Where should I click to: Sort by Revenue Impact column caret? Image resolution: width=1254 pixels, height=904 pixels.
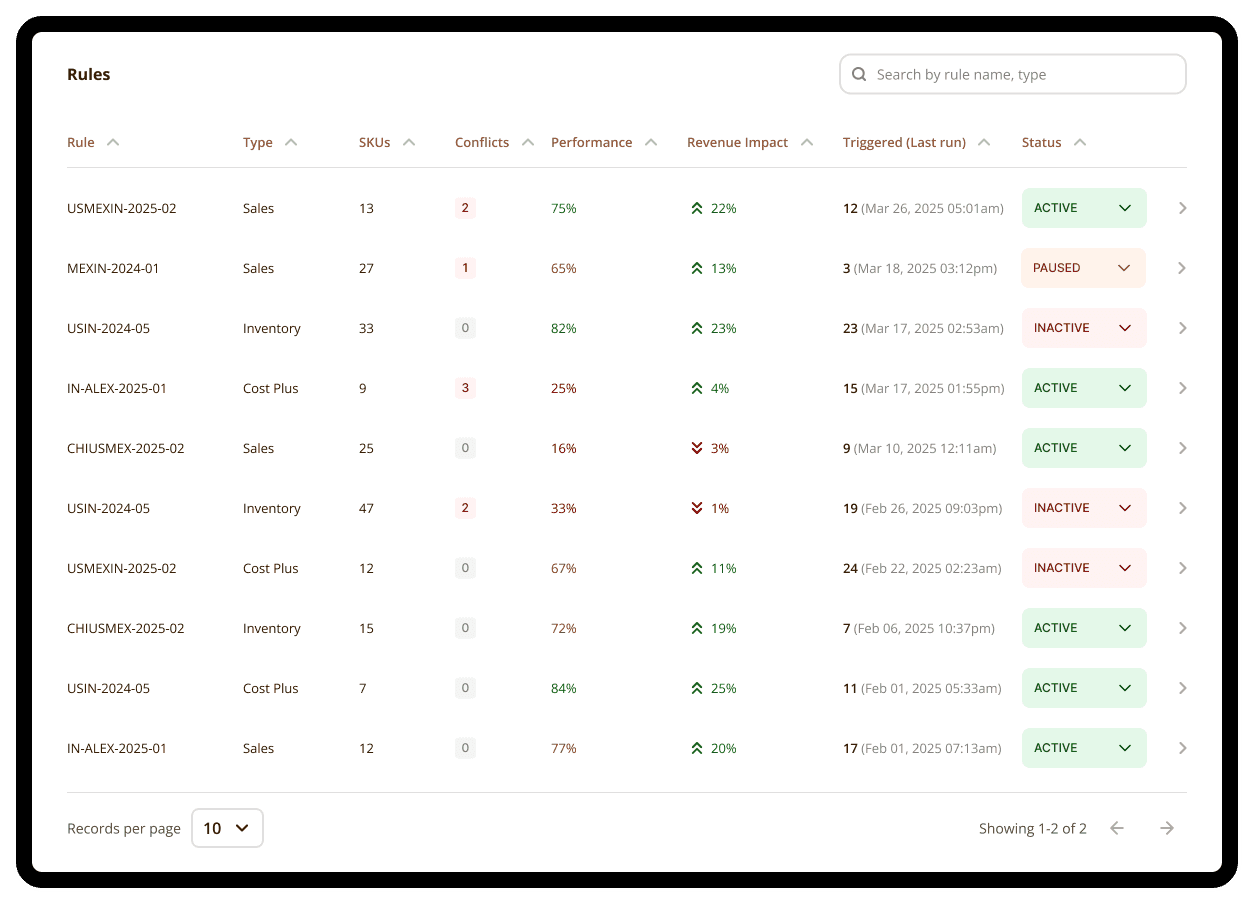coord(807,142)
